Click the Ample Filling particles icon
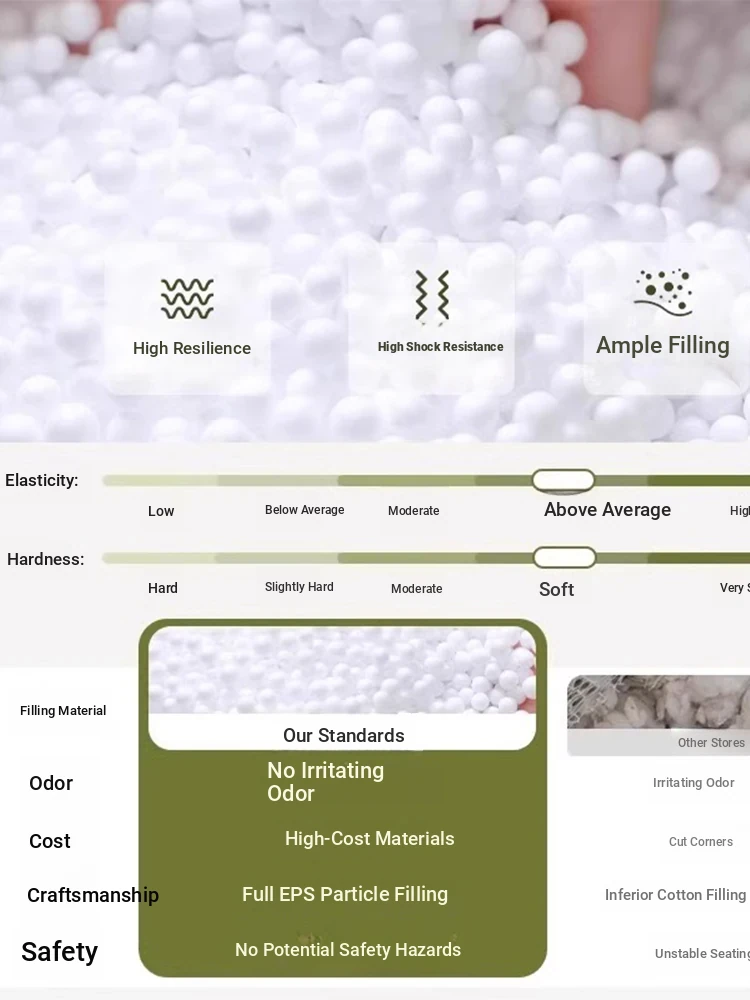Viewport: 750px width, 1000px height. pos(663,292)
